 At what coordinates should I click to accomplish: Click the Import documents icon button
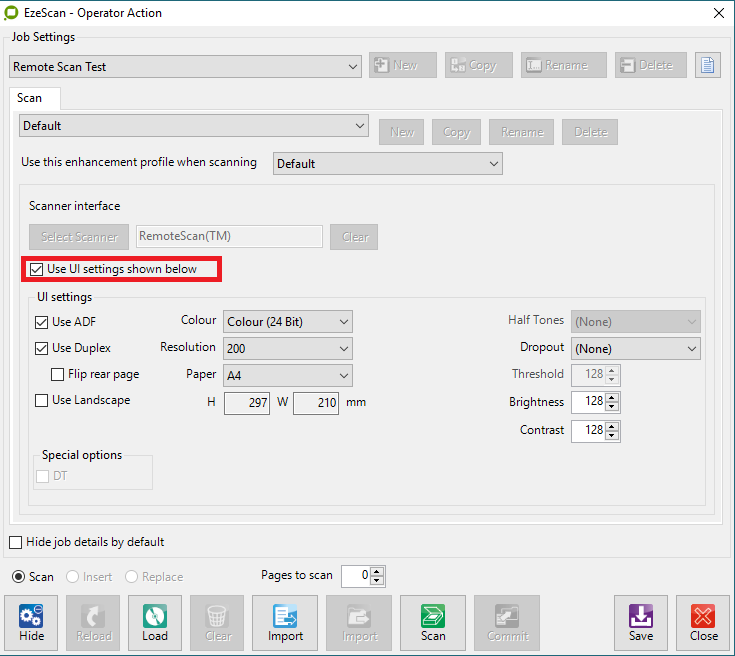pos(285,623)
